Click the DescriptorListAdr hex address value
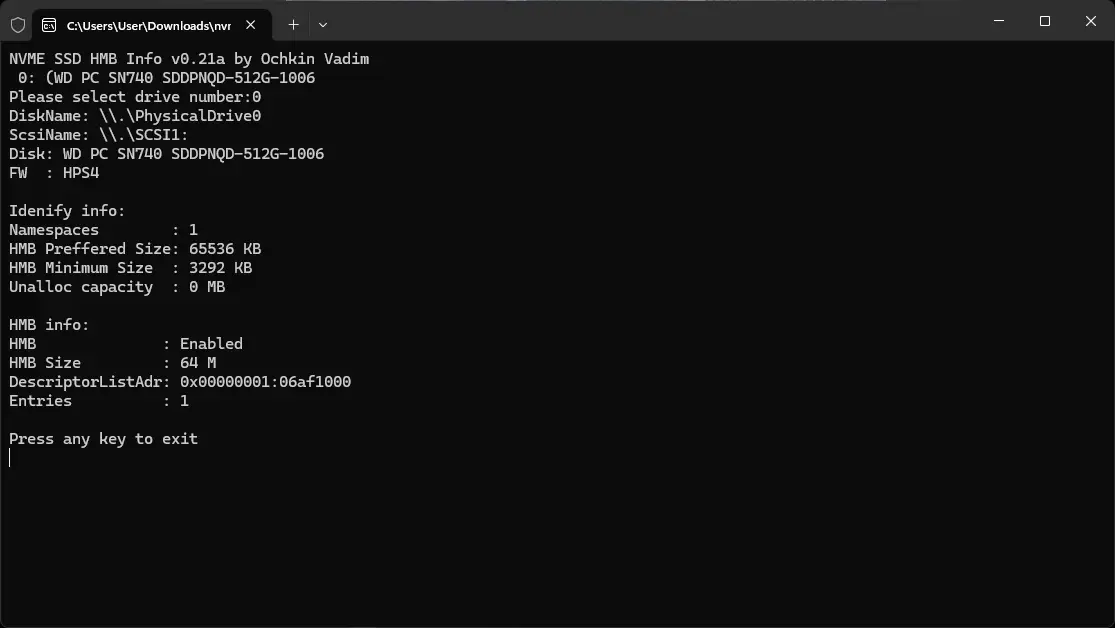Viewport: 1115px width, 628px height. tap(265, 382)
